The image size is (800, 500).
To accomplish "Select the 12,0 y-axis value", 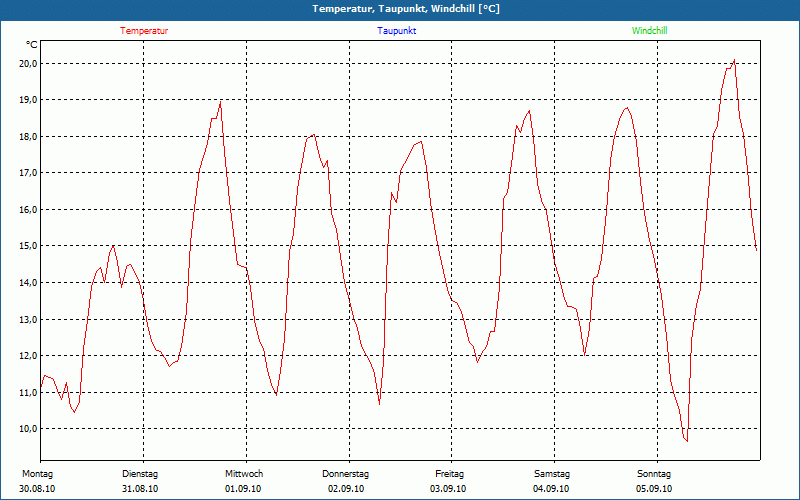I will (x=28, y=355).
